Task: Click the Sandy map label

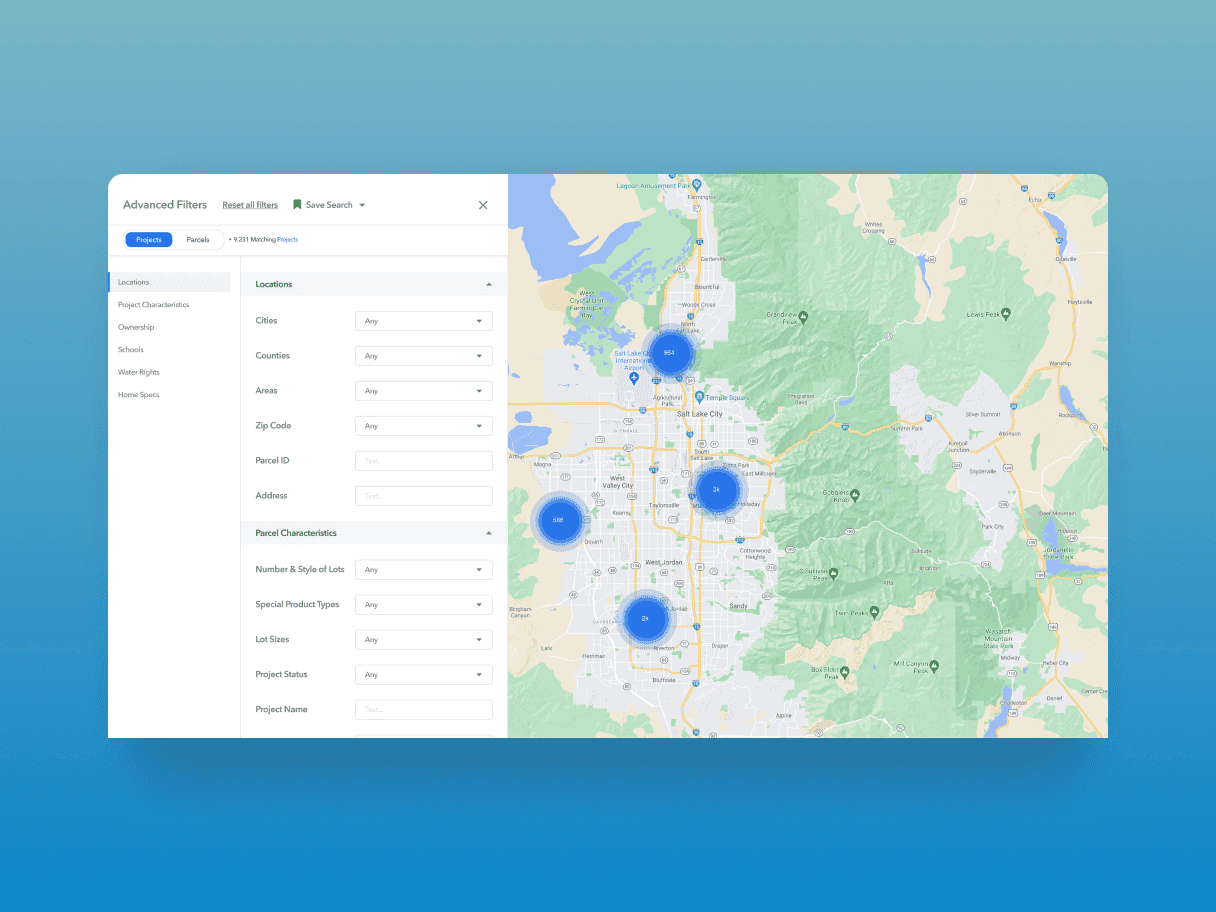Action: click(738, 606)
